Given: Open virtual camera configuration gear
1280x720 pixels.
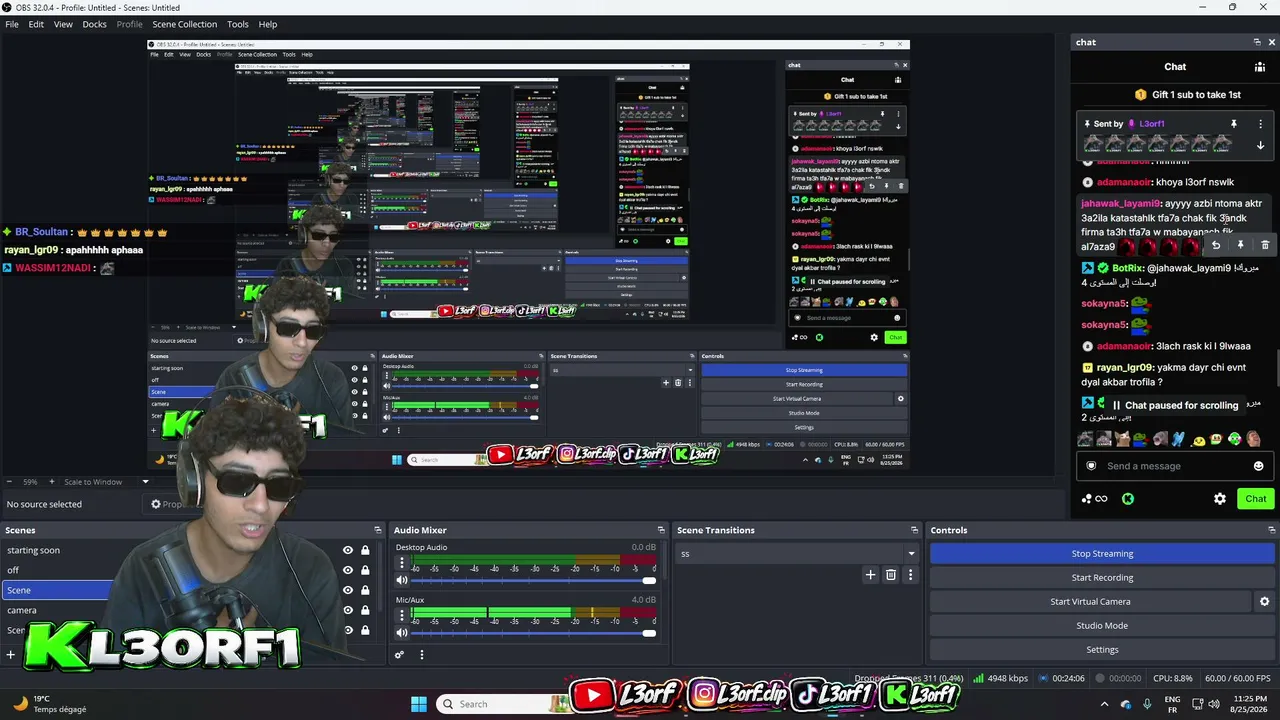Looking at the screenshot, I should point(1264,602).
